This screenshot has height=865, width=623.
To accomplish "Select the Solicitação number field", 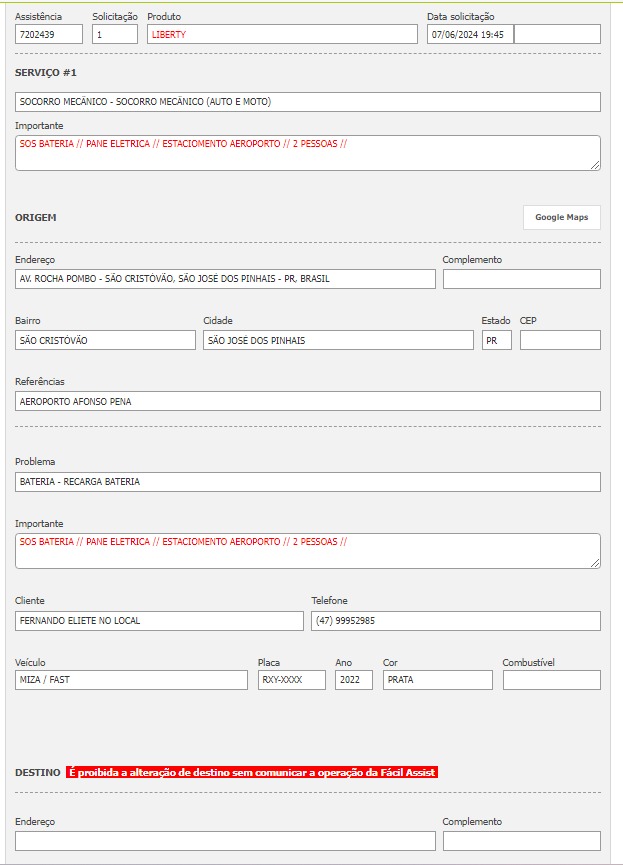I will tap(114, 34).
